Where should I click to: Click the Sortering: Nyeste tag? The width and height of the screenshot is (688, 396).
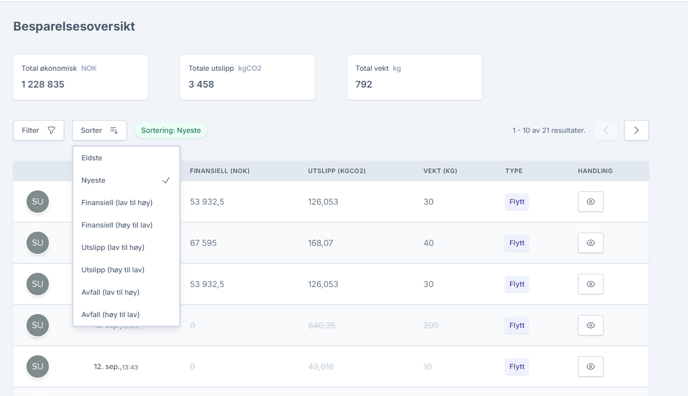[x=171, y=130]
